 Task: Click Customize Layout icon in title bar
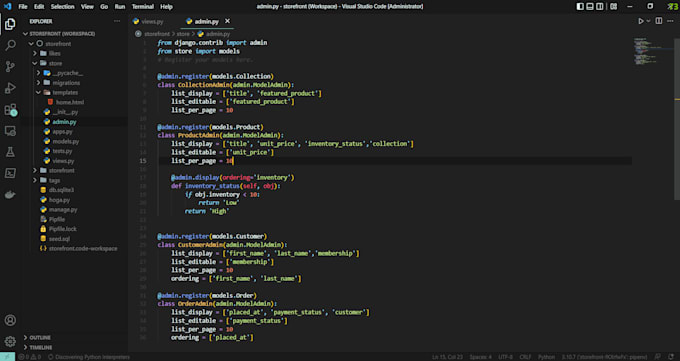pos(613,7)
